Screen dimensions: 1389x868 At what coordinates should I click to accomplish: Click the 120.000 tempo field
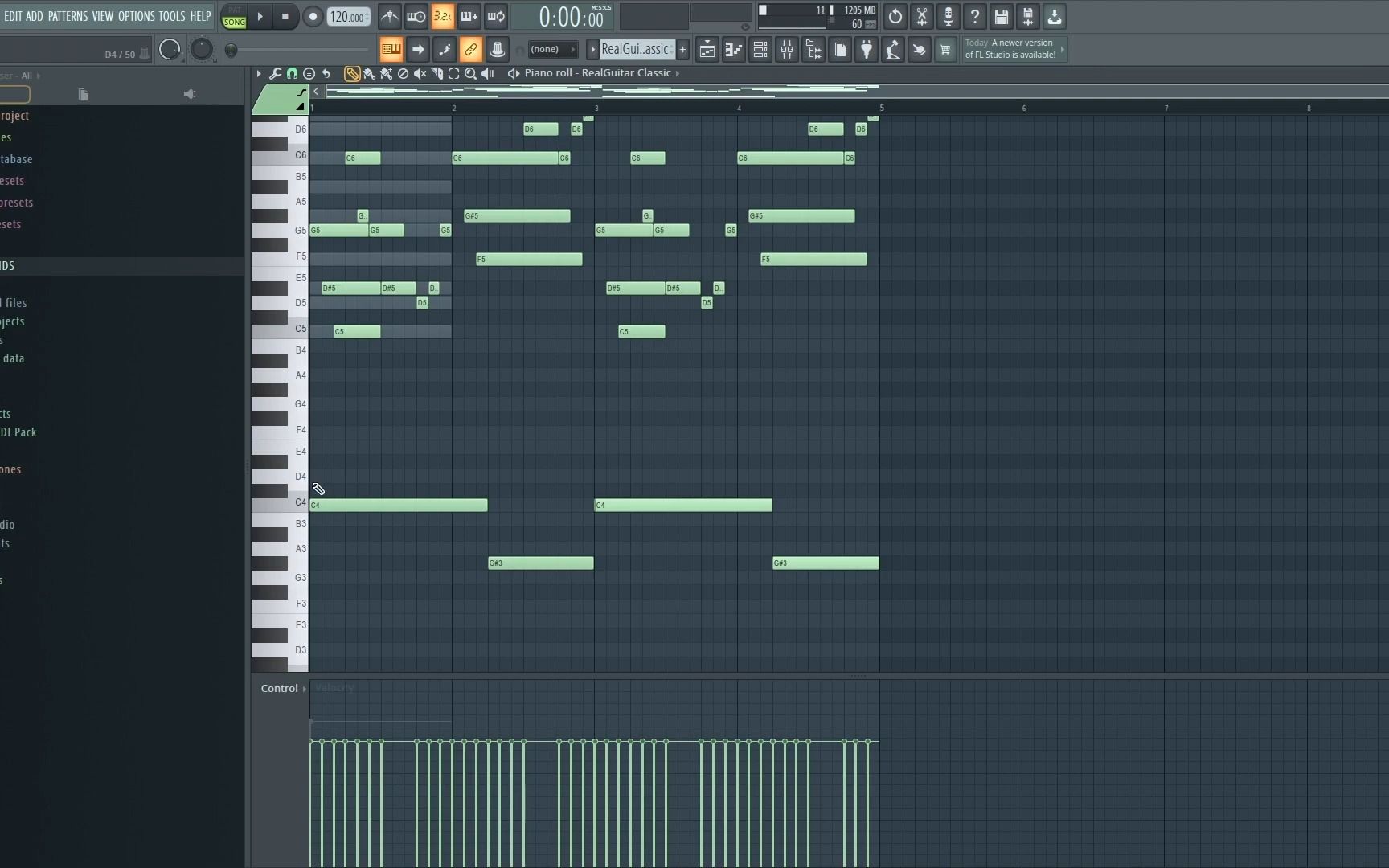(349, 17)
